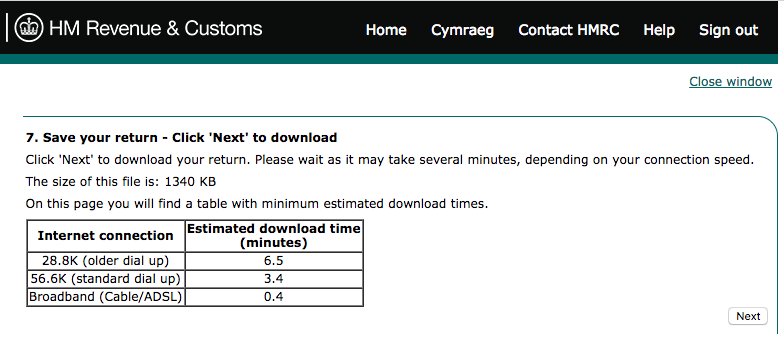Click the HMRC crown logo icon
Image resolution: width=784 pixels, height=362 pixels.
point(28,28)
